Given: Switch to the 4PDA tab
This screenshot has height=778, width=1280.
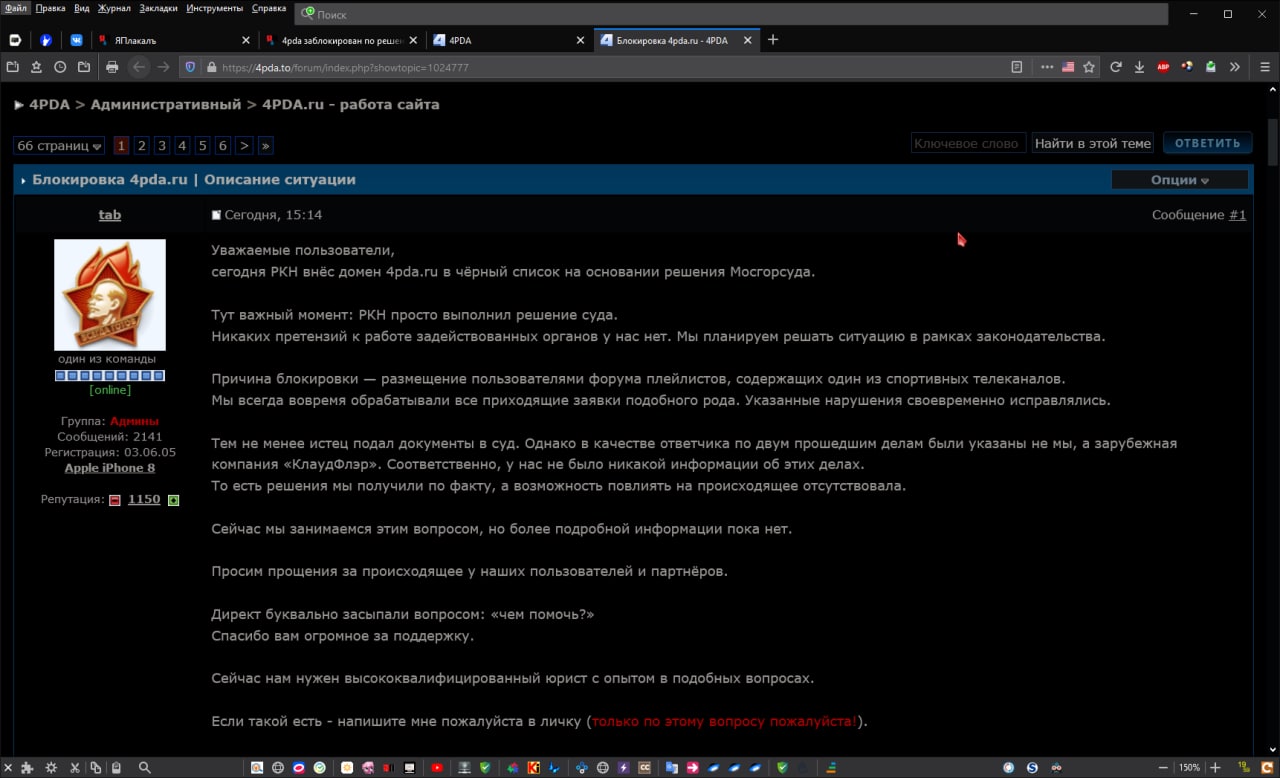Looking at the screenshot, I should (x=510, y=40).
